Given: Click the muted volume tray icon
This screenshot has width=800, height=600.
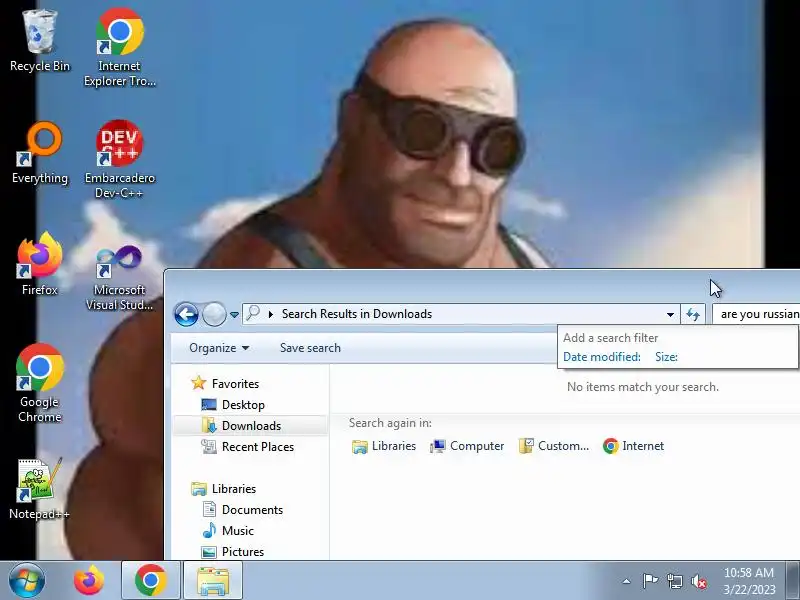Looking at the screenshot, I should pyautogui.click(x=699, y=581).
